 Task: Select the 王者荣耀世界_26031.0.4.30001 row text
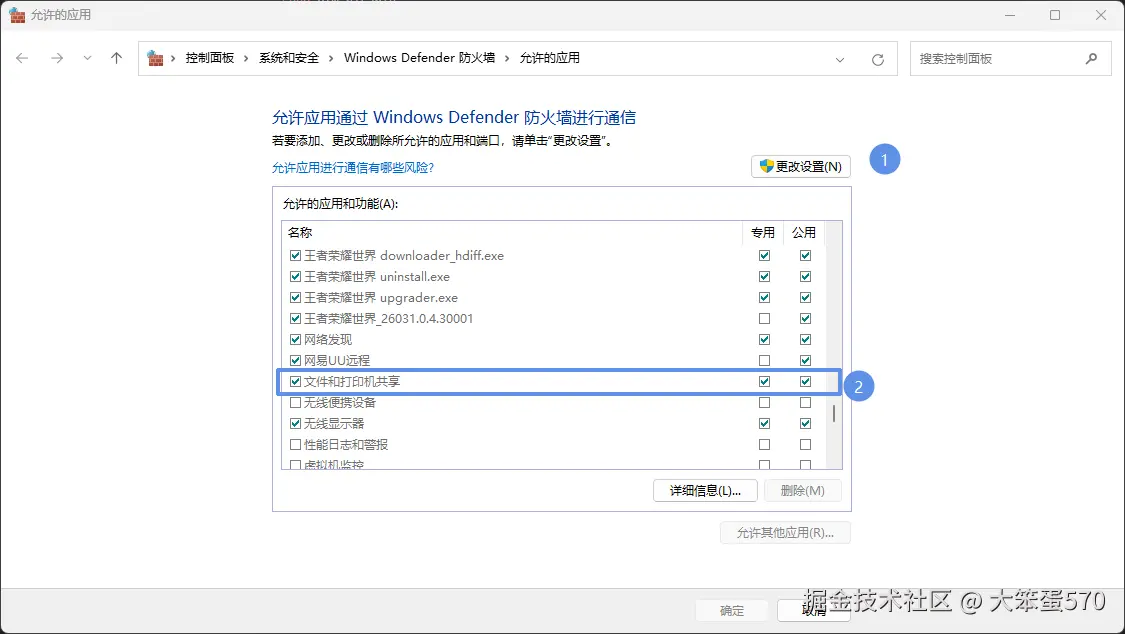(389, 318)
